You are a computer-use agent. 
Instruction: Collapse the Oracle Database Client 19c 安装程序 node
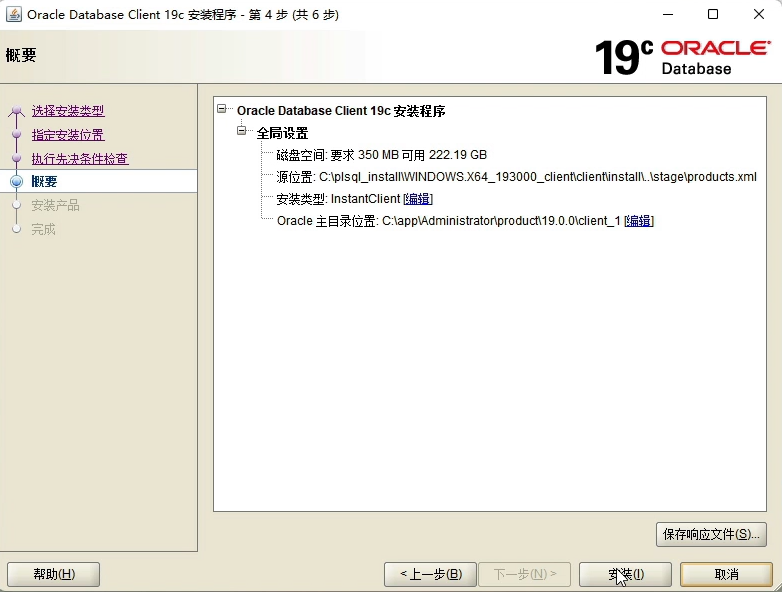(222, 109)
